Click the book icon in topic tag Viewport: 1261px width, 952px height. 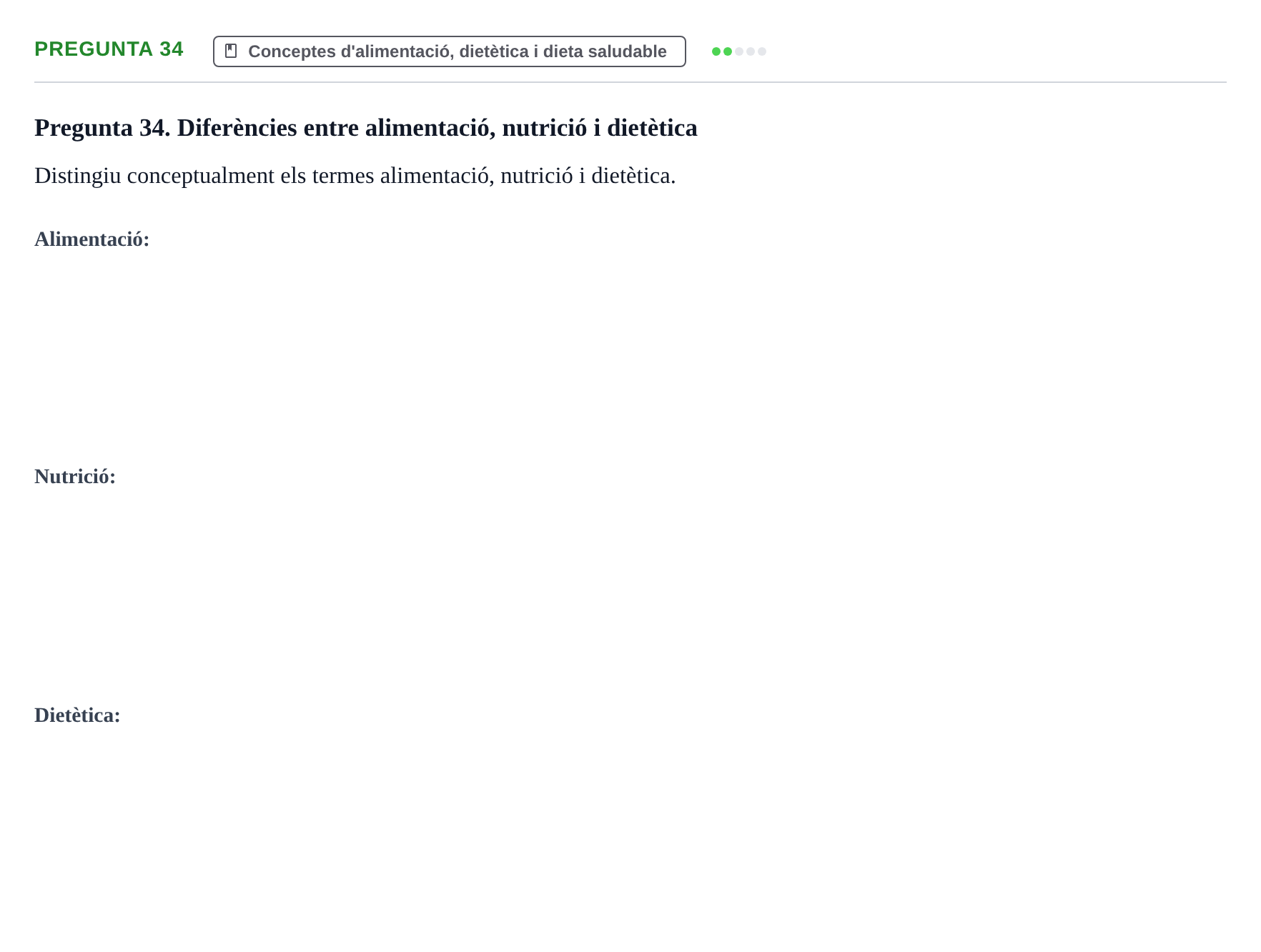[x=231, y=51]
